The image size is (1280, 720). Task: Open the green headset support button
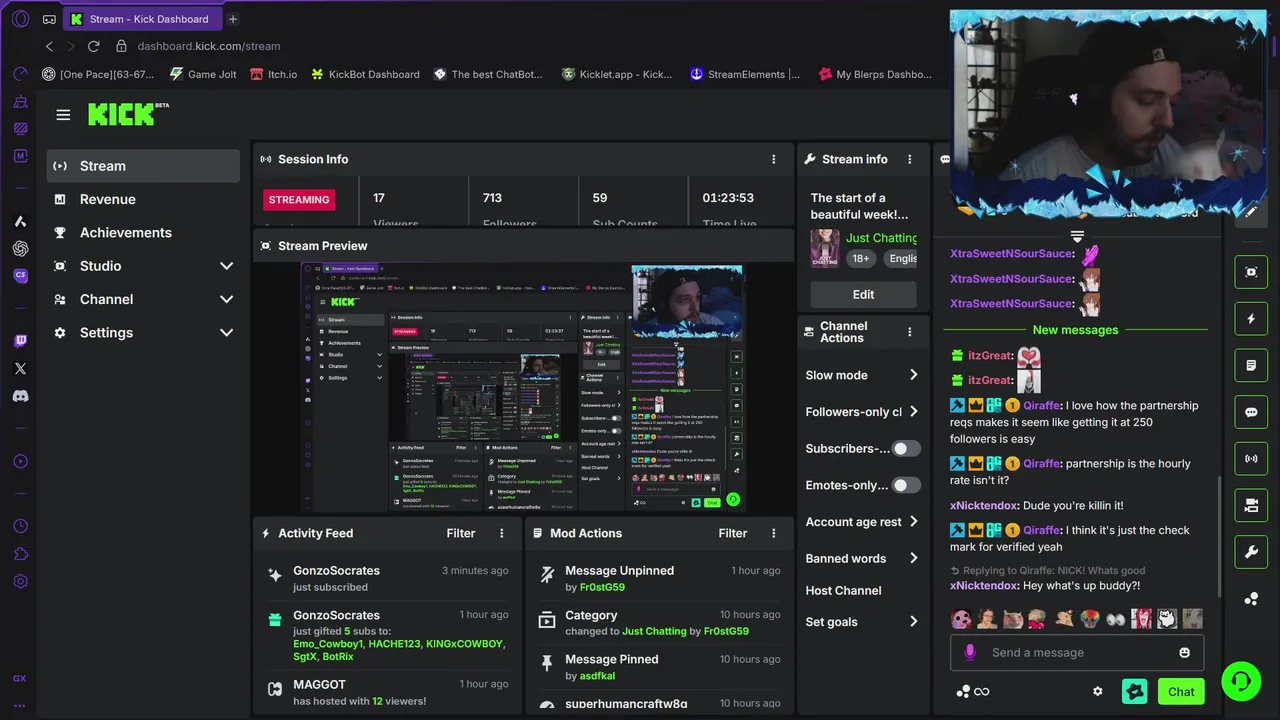click(x=1241, y=681)
